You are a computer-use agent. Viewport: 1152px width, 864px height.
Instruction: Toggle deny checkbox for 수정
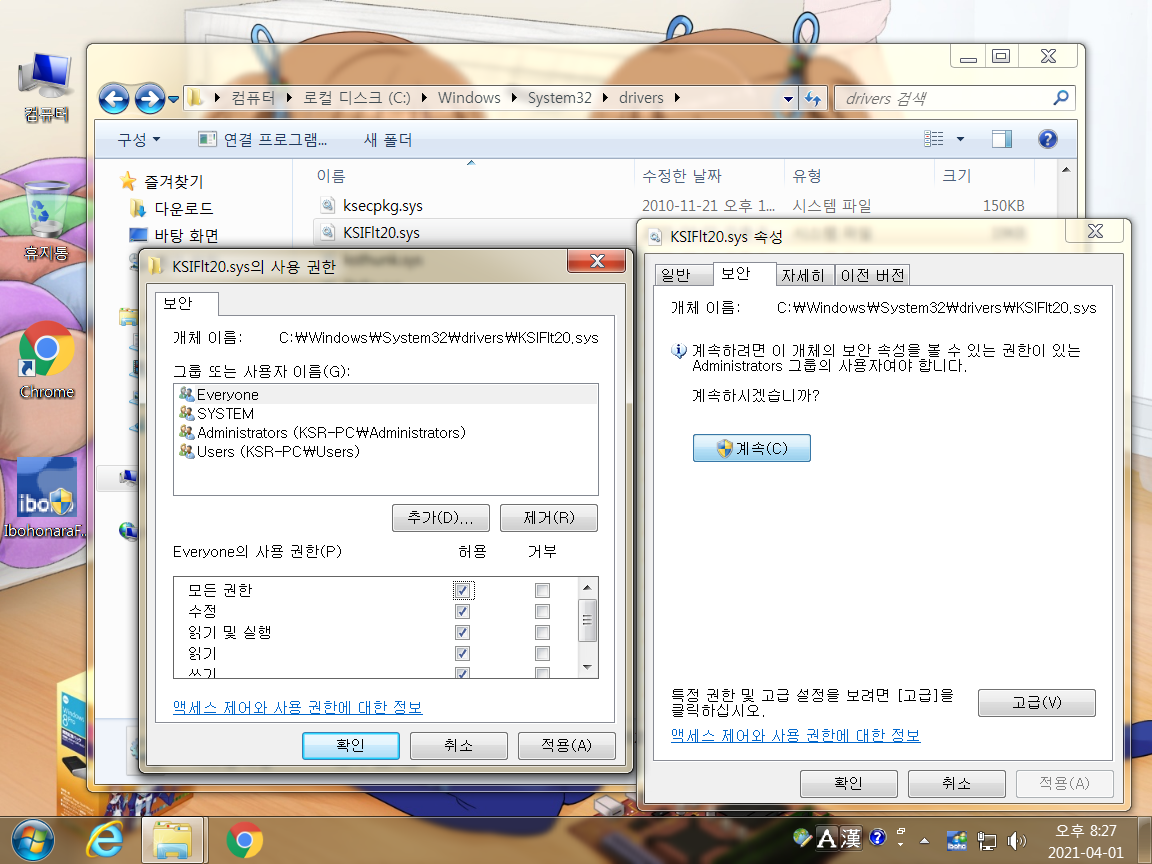pyautogui.click(x=542, y=611)
